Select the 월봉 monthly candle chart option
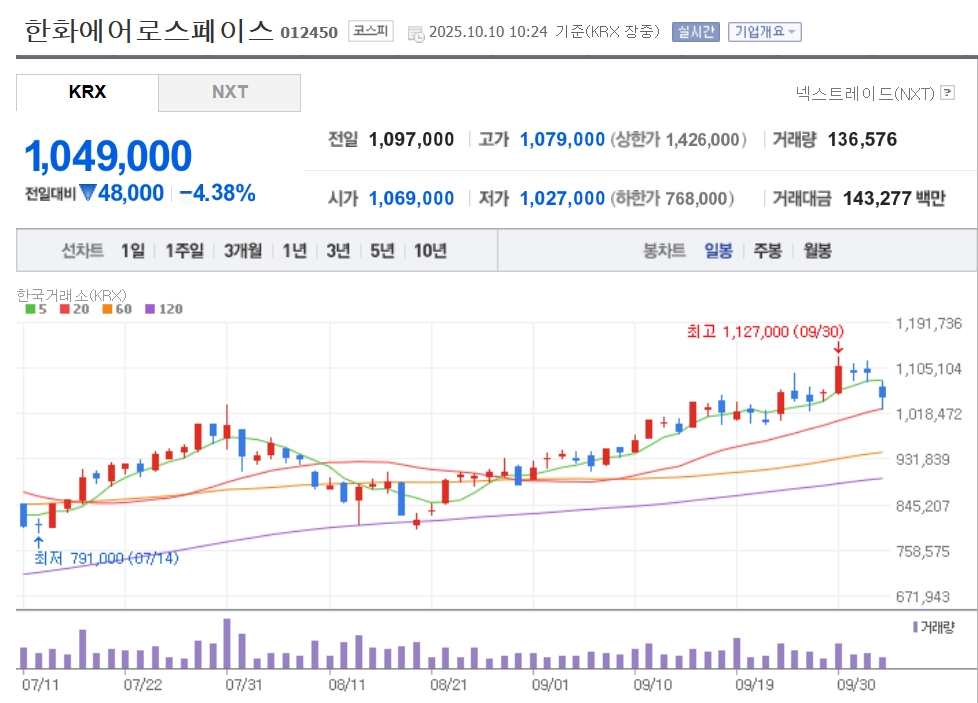The height and width of the screenshot is (703, 978). pos(817,250)
